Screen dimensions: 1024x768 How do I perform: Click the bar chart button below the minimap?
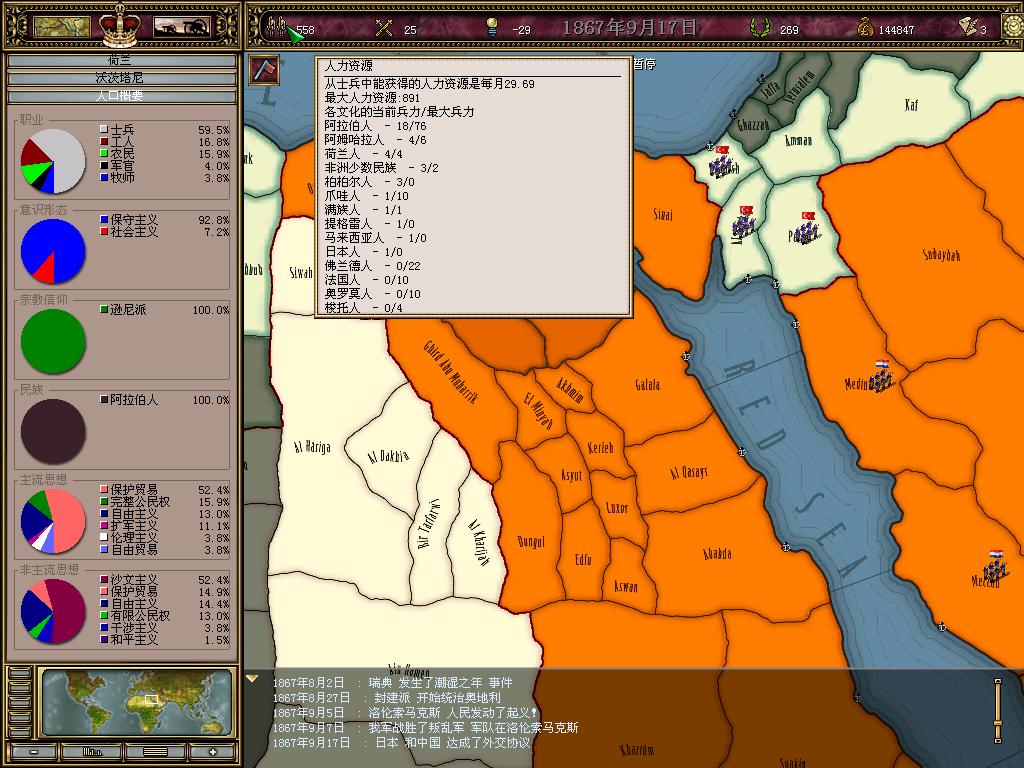pyautogui.click(x=92, y=751)
